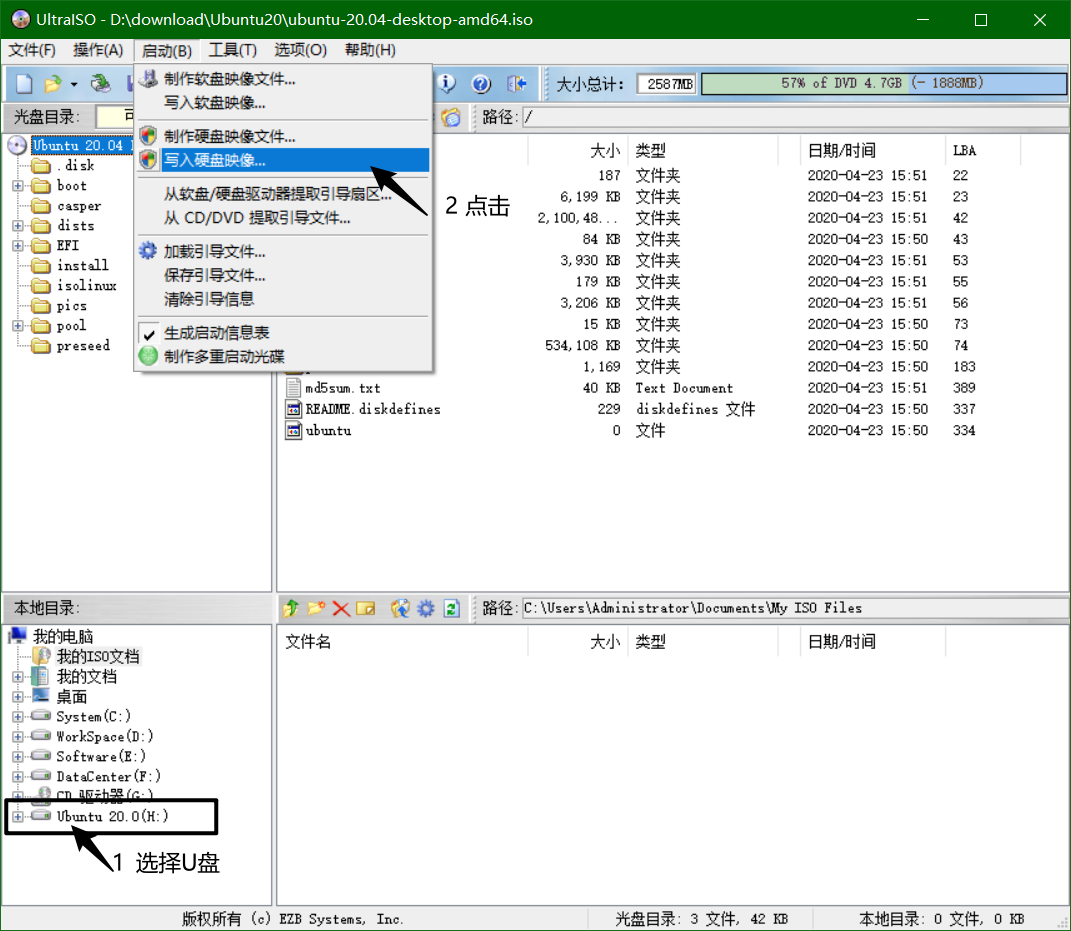This screenshot has height=931, width=1071.
Task: Select 我的ISO文档 in local tree
Action: point(98,656)
